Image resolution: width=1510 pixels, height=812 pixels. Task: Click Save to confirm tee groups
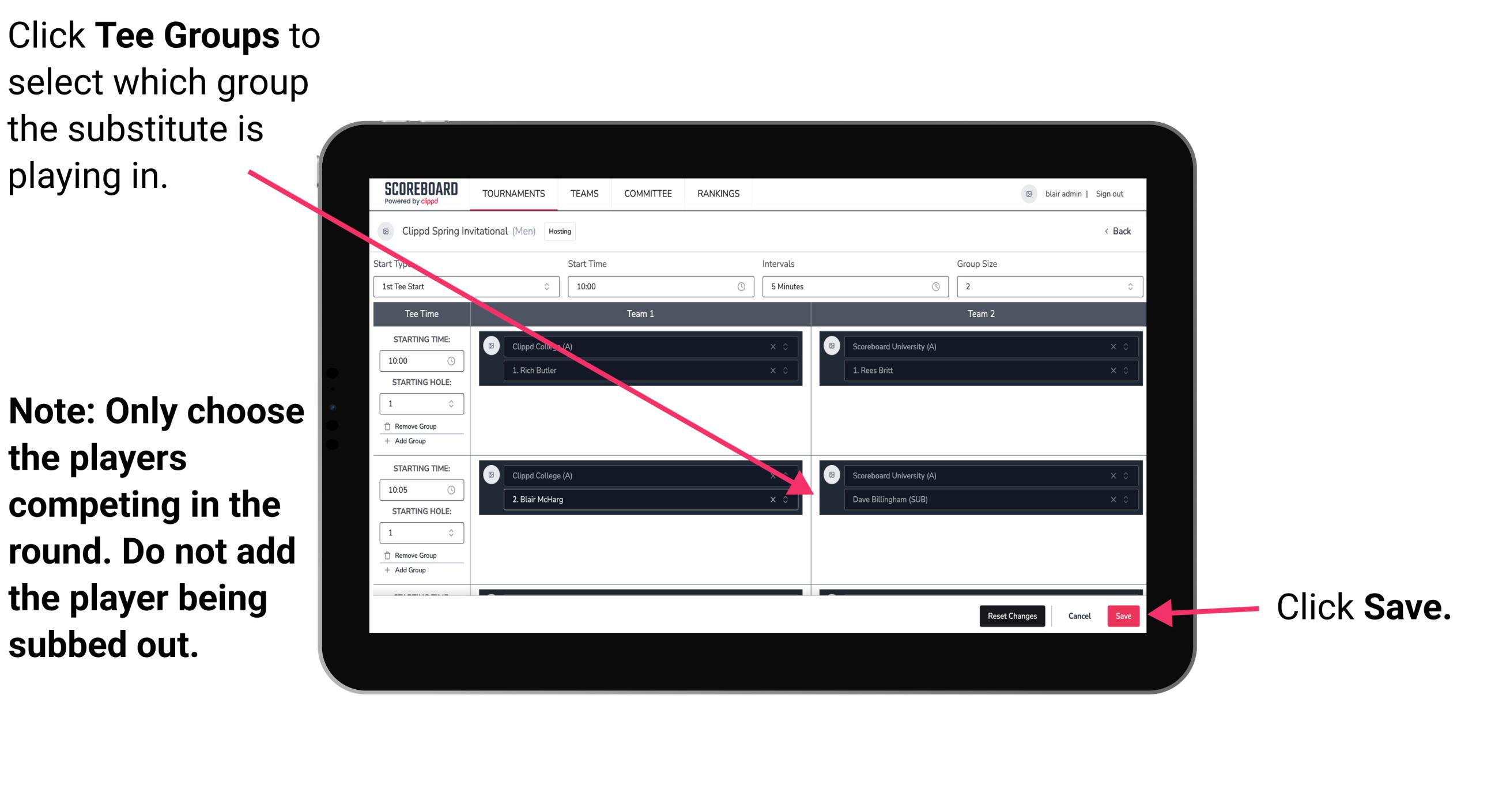click(1122, 614)
